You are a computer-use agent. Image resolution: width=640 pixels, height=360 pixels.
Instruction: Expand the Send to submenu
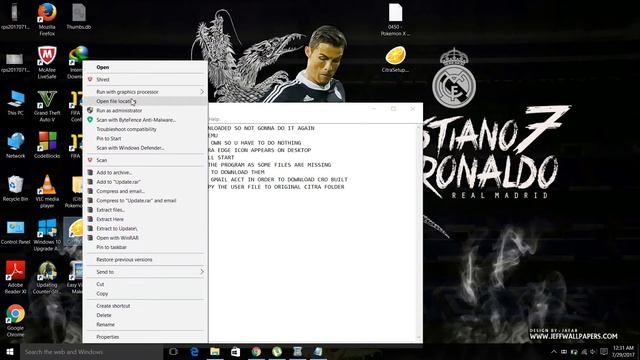pyautogui.click(x=145, y=272)
